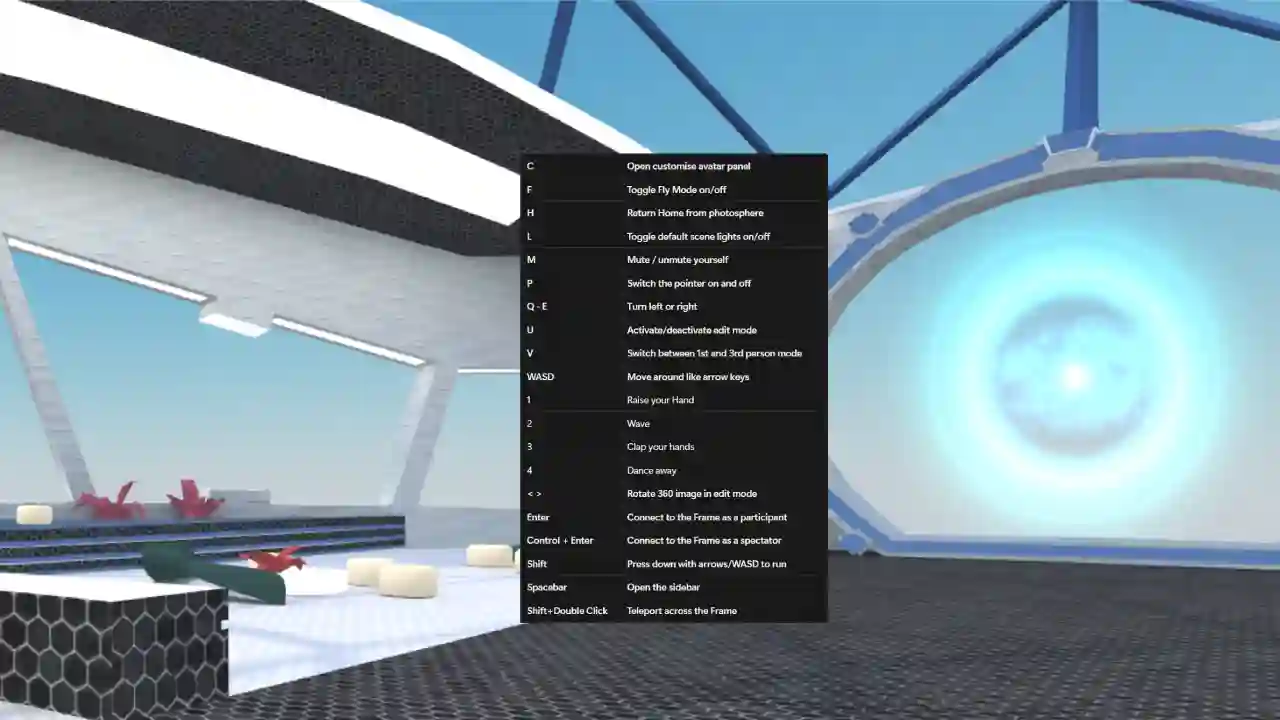Image resolution: width=1280 pixels, height=720 pixels.
Task: Select "Rotate 360 image in edit mode"
Action: (x=691, y=494)
